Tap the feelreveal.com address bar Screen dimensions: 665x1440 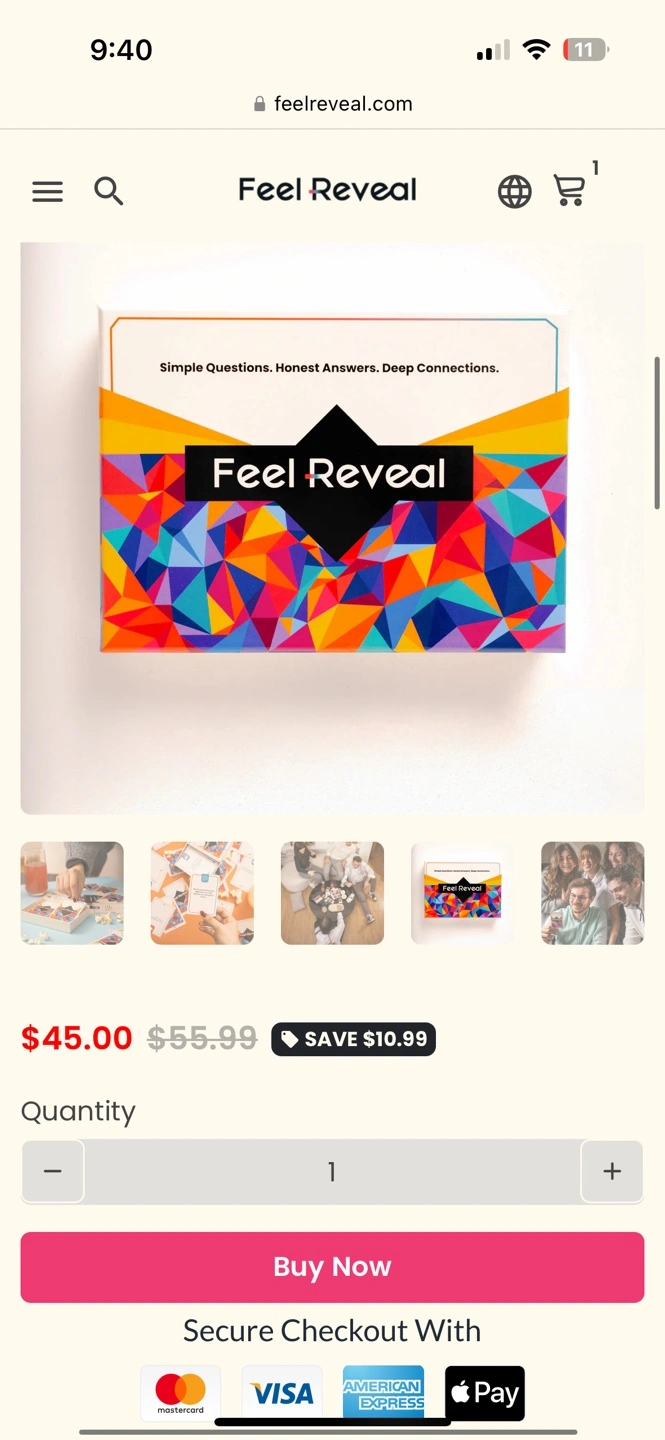[332, 104]
